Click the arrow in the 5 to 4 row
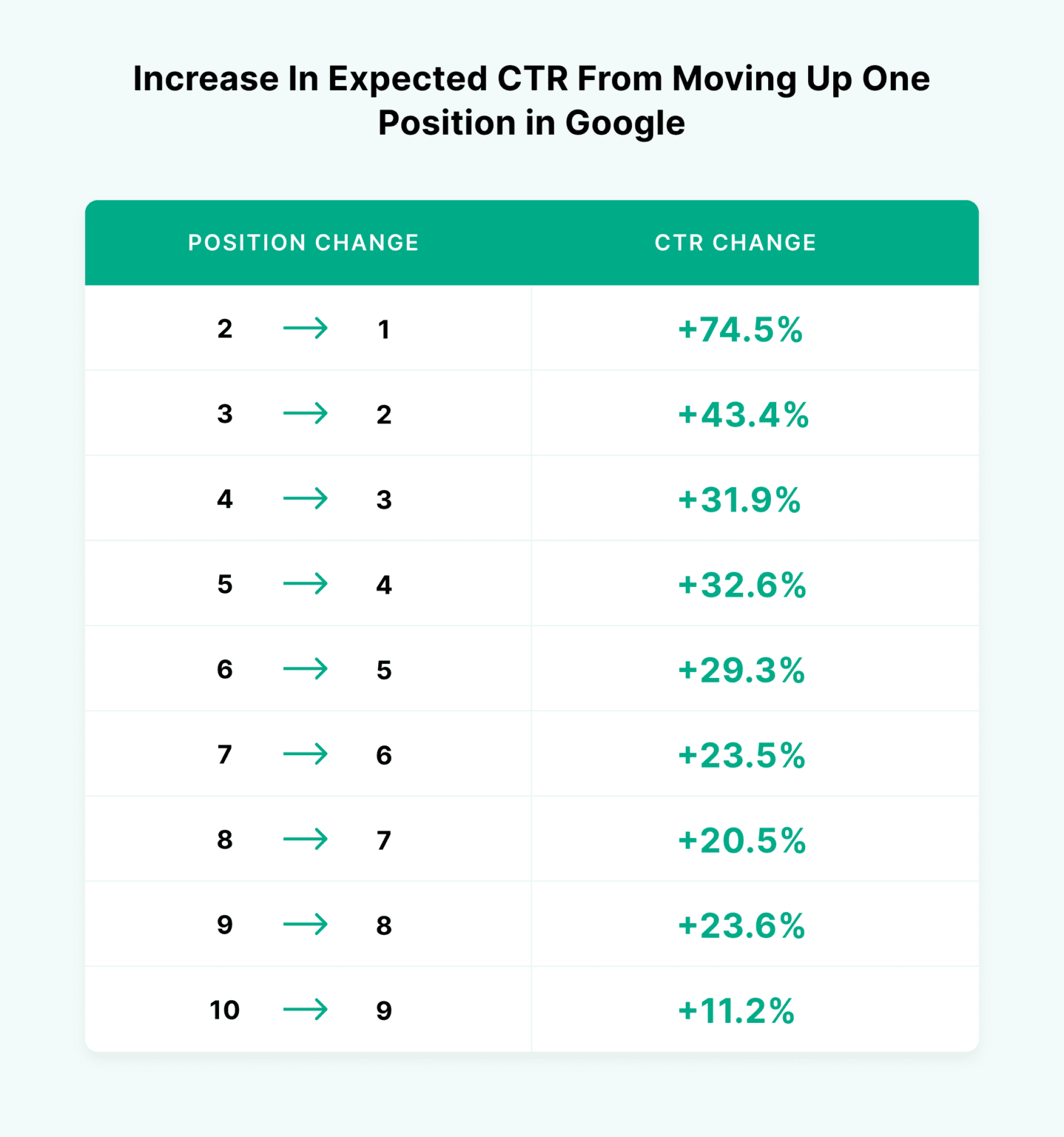Screen dimensions: 1064x1137 305,584
